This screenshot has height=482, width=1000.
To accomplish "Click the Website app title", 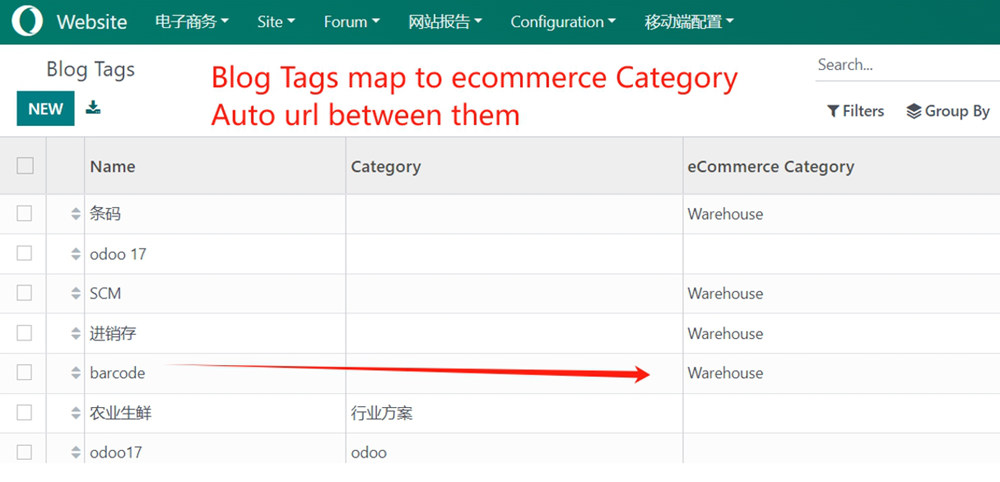I will point(92,22).
